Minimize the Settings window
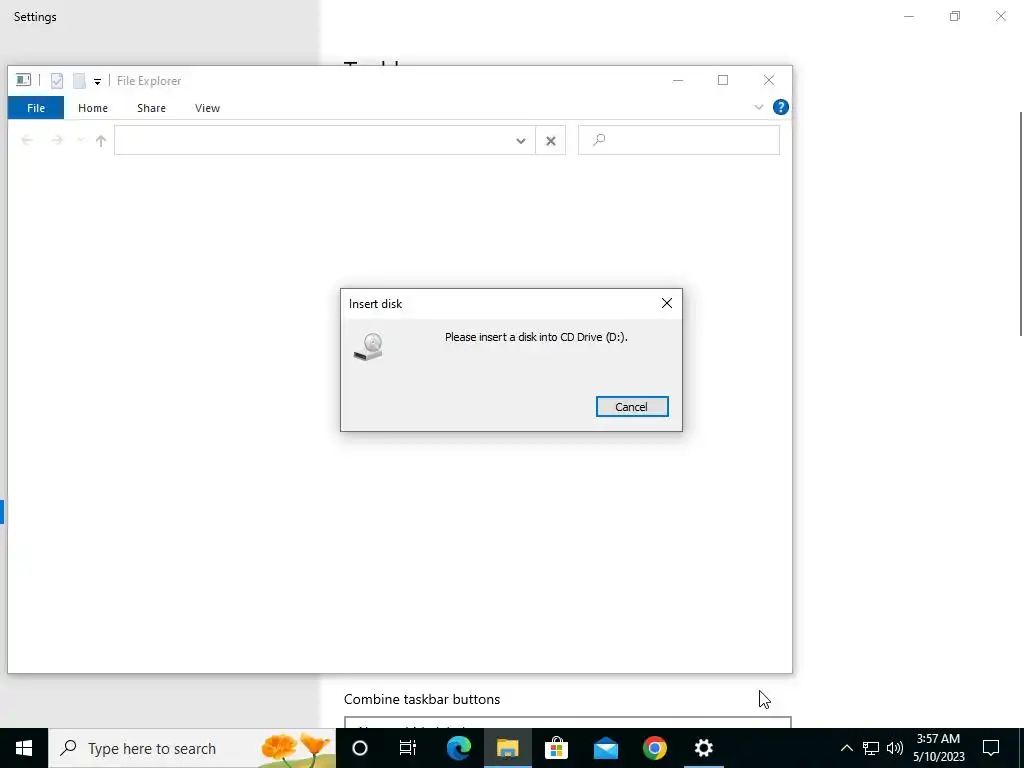The image size is (1024, 768). [x=908, y=16]
